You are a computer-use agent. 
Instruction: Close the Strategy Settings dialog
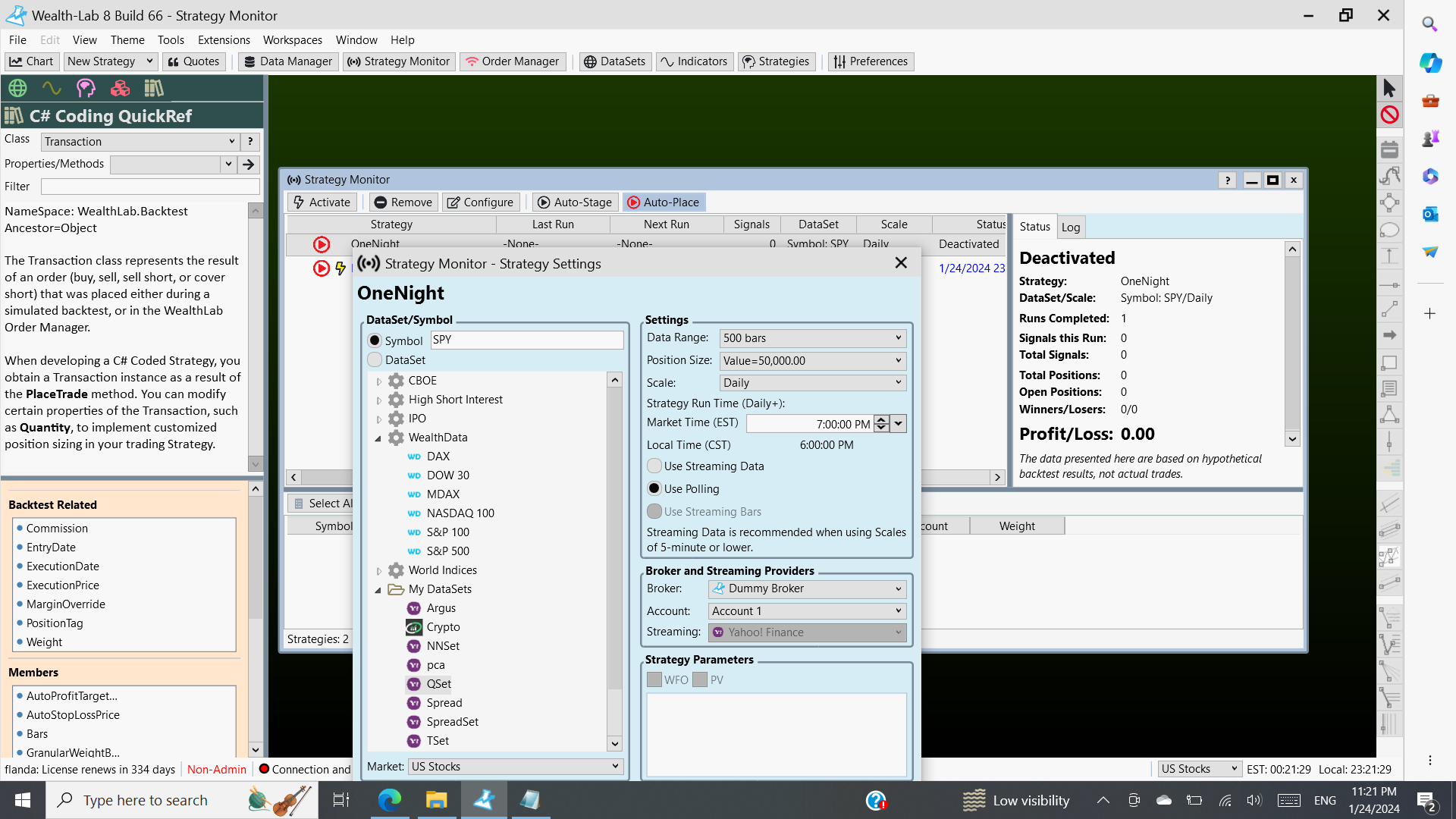click(x=901, y=263)
